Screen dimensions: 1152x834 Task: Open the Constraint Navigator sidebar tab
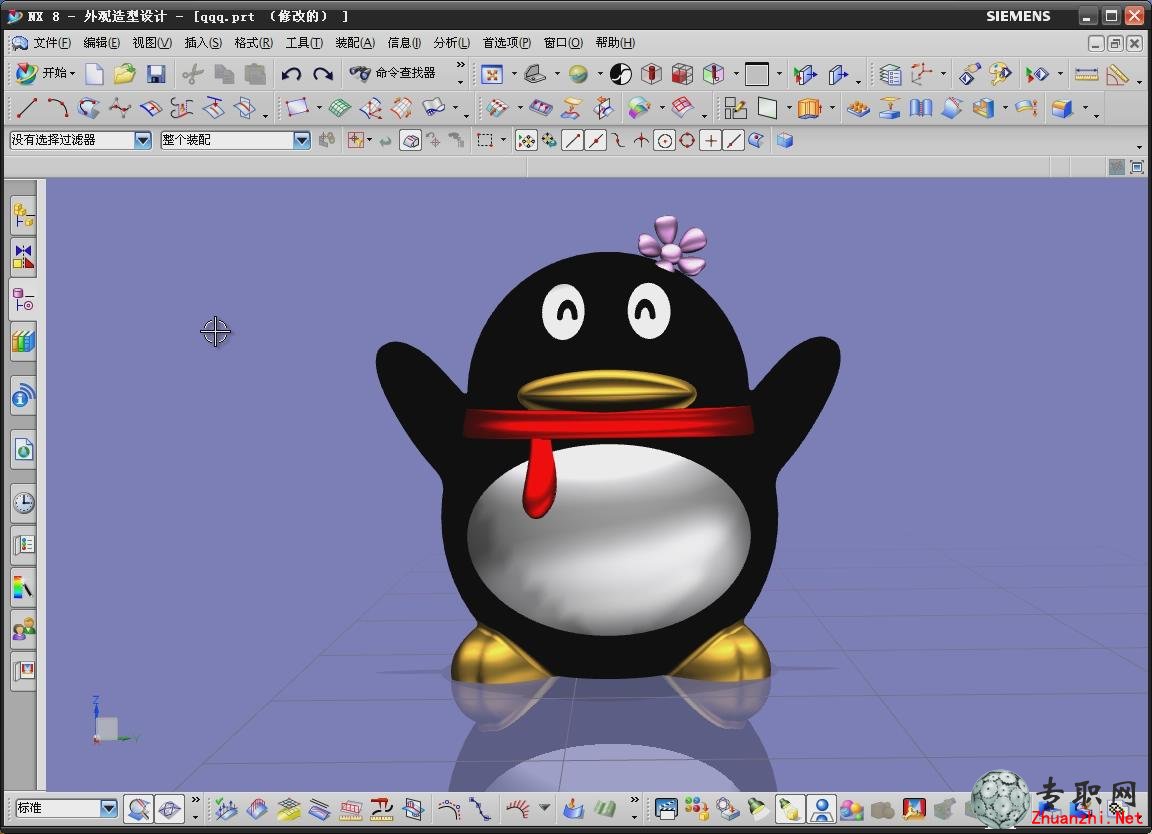click(x=24, y=258)
